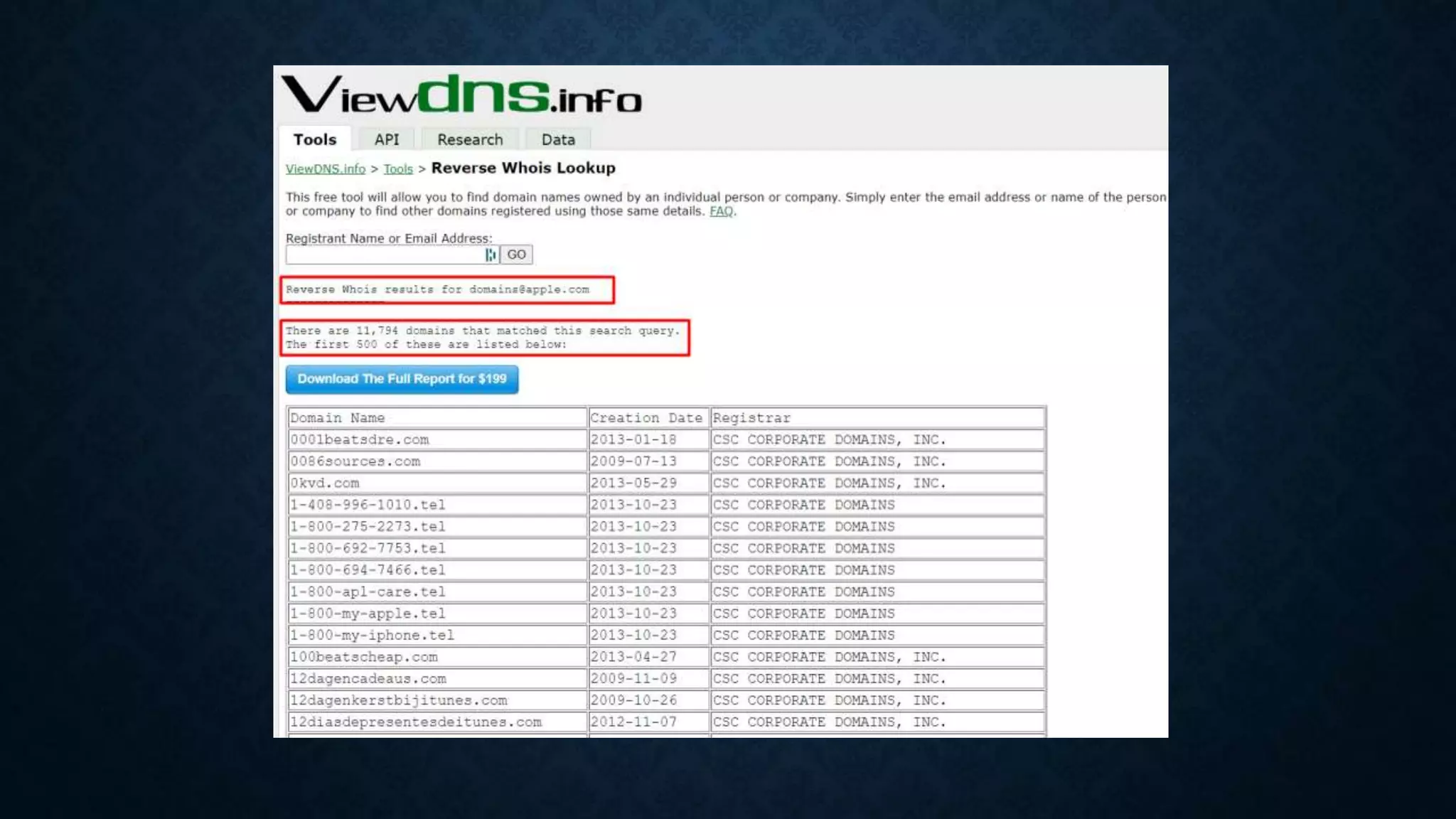This screenshot has height=819, width=1456.
Task: Open the API tab
Action: tap(387, 139)
